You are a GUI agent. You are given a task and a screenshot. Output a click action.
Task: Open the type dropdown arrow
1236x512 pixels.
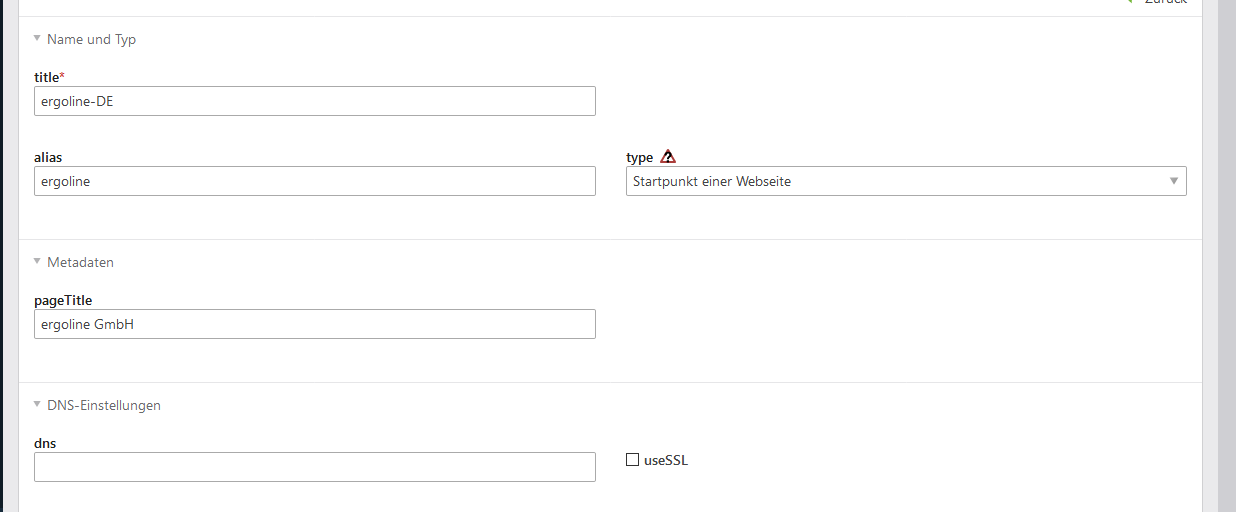coord(1174,181)
